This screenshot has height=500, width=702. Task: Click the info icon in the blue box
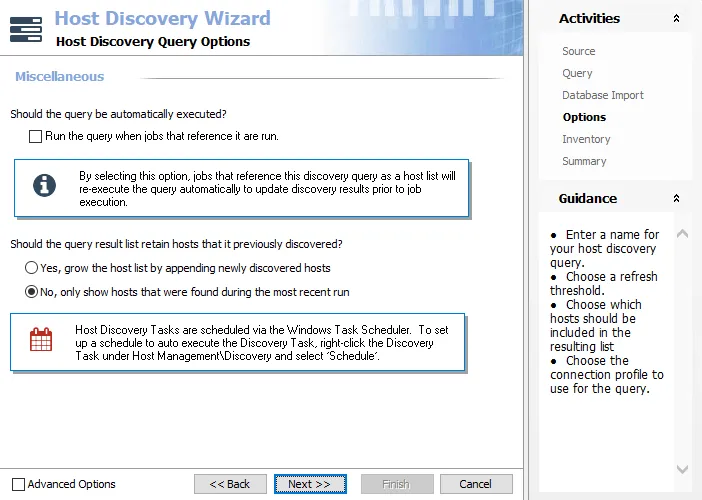click(x=44, y=185)
